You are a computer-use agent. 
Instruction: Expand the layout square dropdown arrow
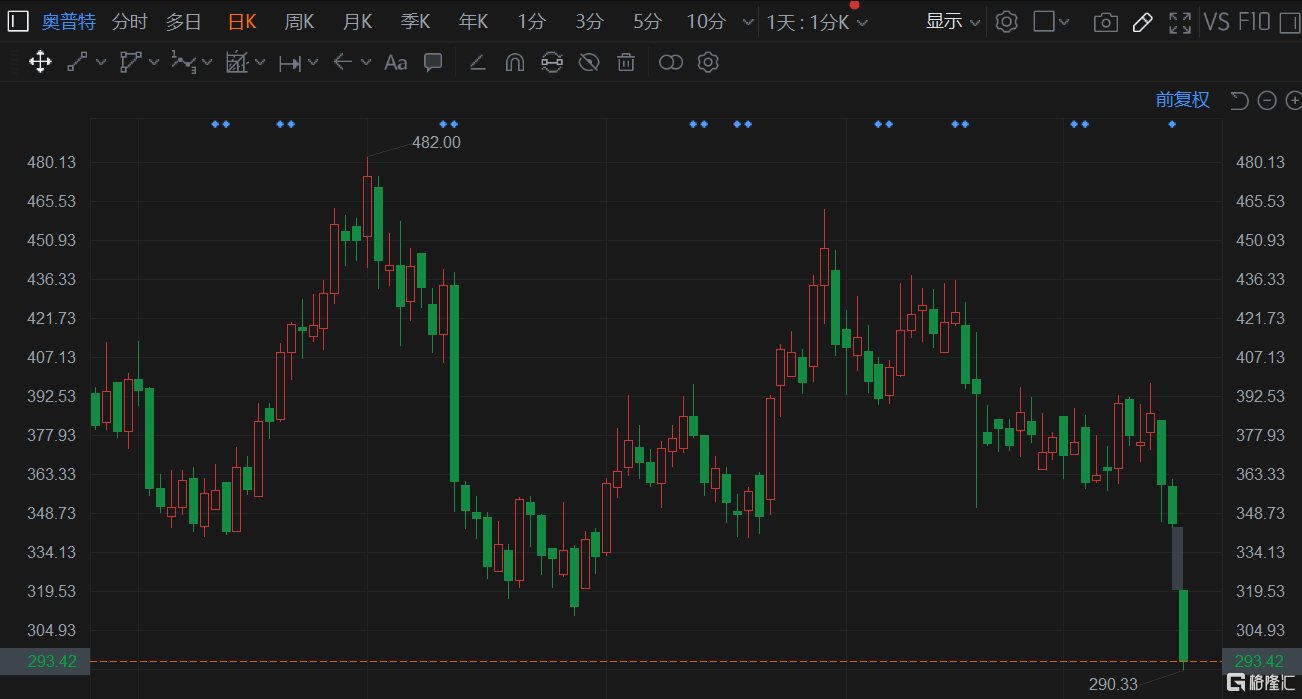click(x=1064, y=22)
